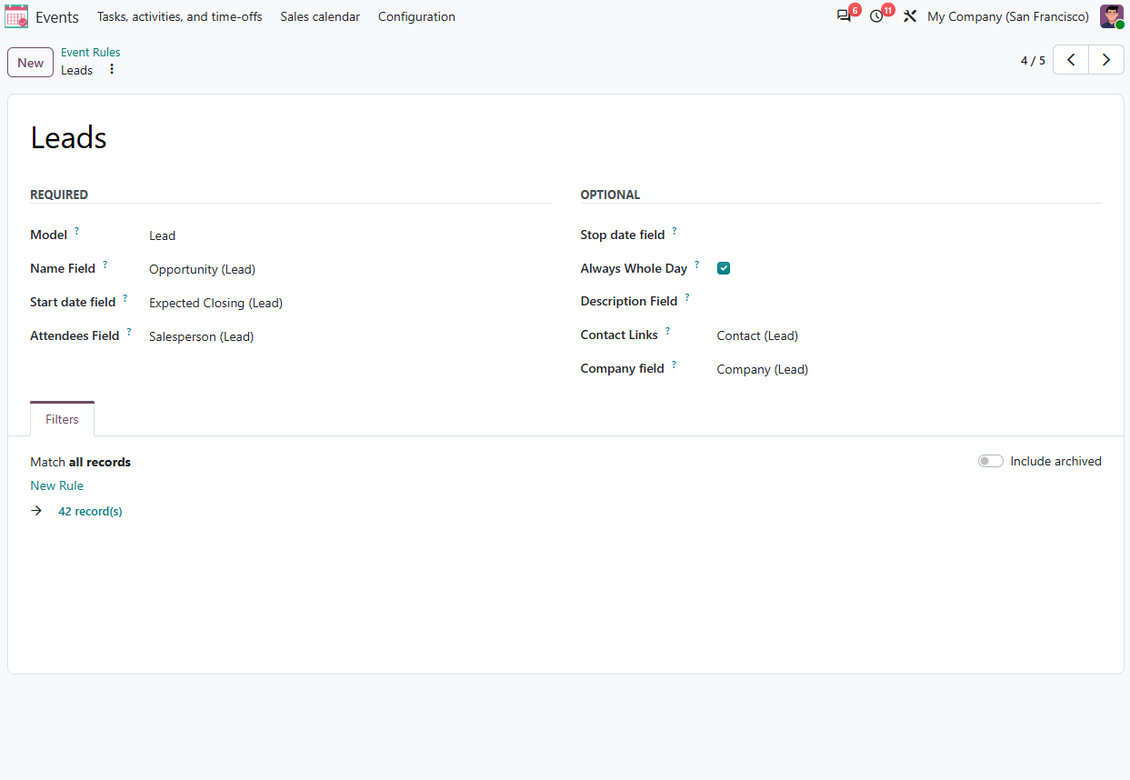Uncheck the Always Whole Day checkbox

(x=724, y=268)
